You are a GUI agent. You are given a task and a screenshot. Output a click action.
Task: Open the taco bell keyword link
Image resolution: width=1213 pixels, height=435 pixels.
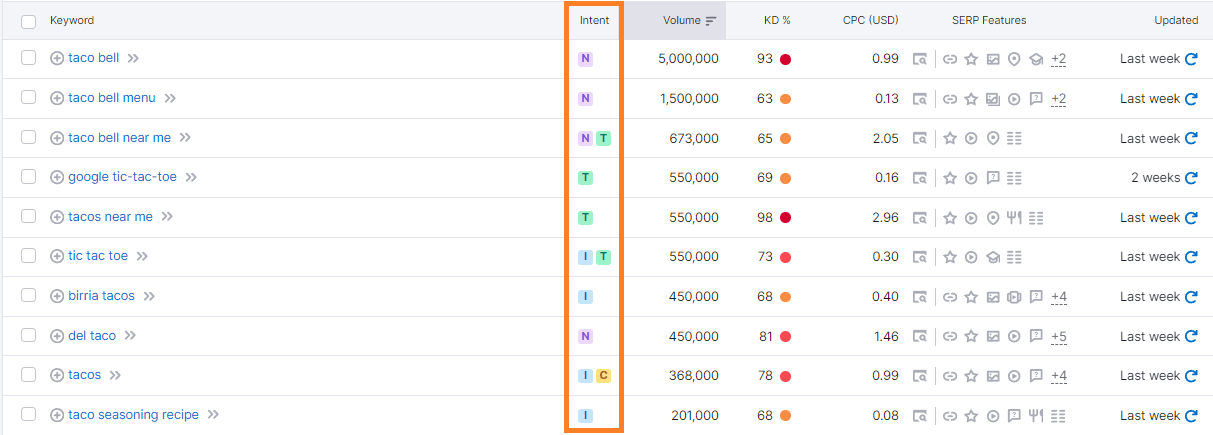(x=94, y=58)
